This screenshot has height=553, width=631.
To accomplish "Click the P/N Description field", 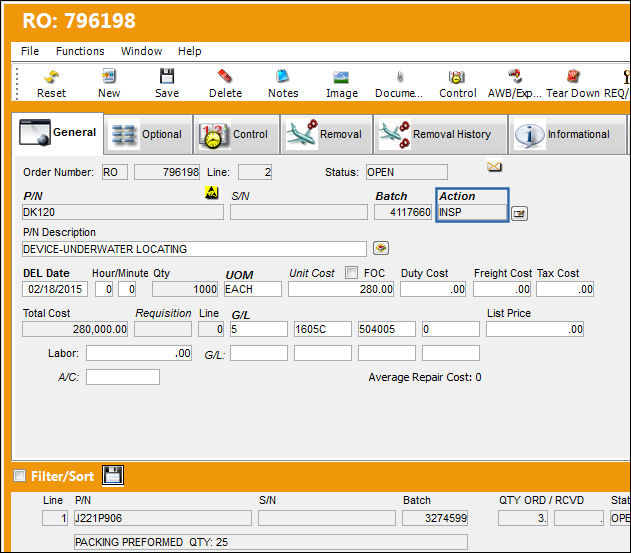I will coord(194,249).
